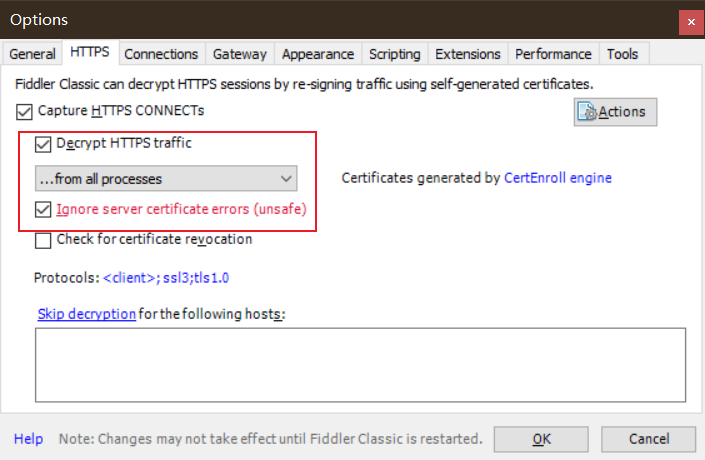Uncheck Decrypt HTTPS traffic

43,144
